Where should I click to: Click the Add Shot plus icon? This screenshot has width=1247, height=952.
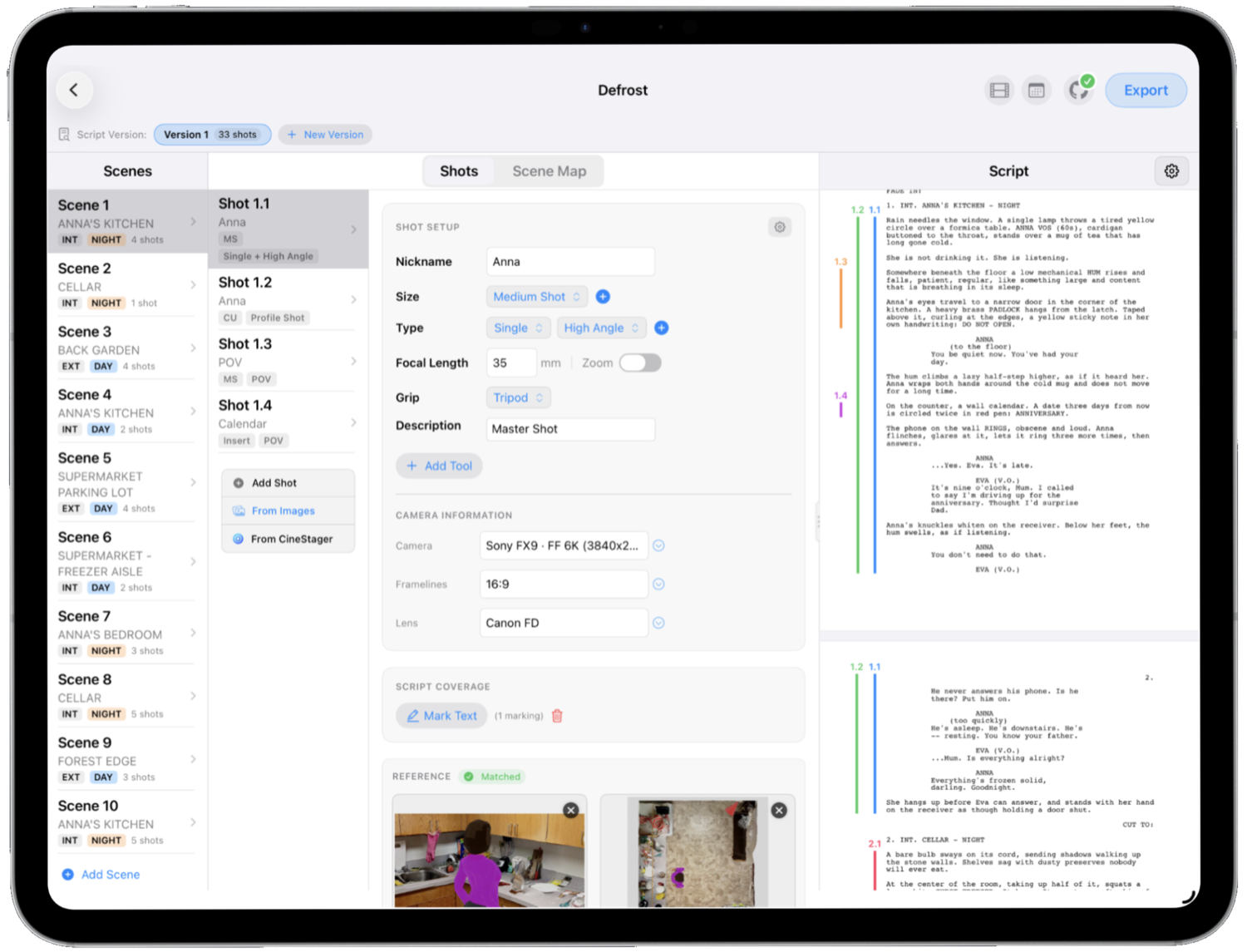(x=239, y=483)
